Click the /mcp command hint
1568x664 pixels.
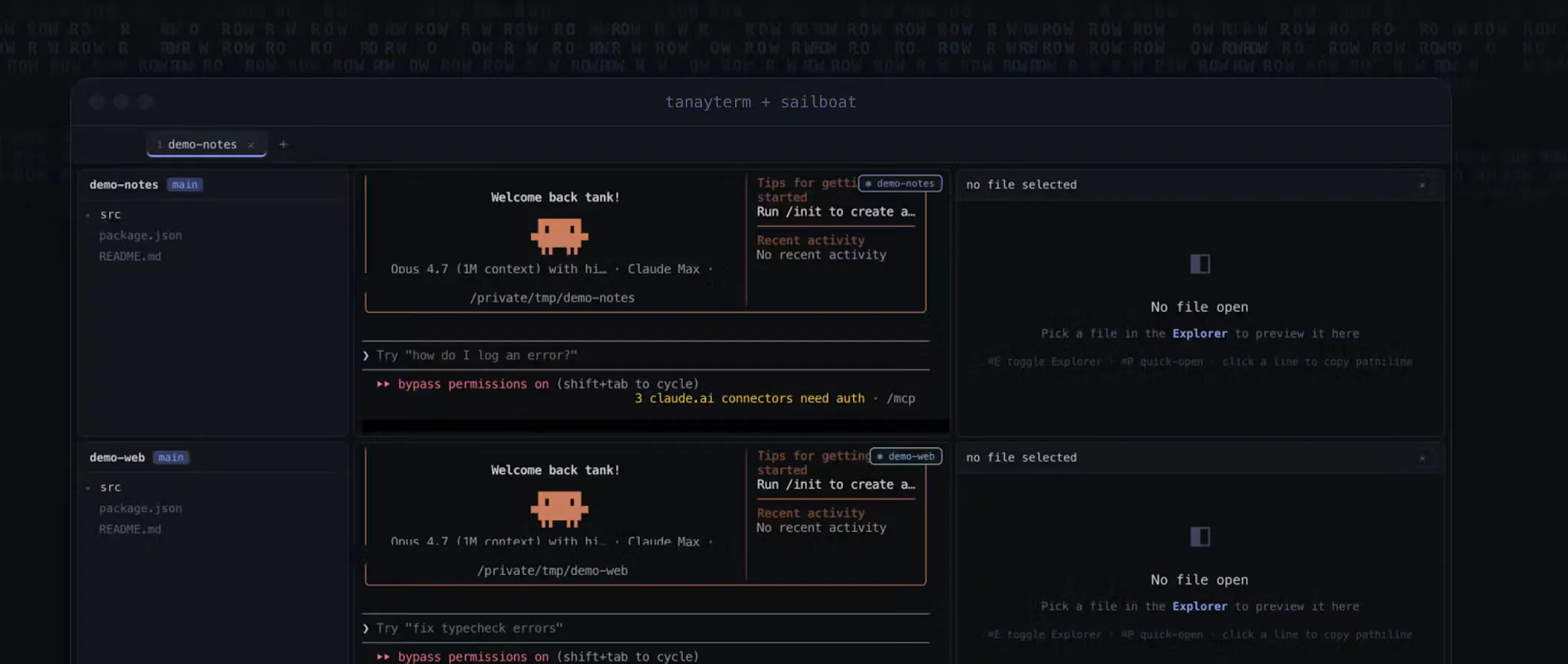point(901,399)
